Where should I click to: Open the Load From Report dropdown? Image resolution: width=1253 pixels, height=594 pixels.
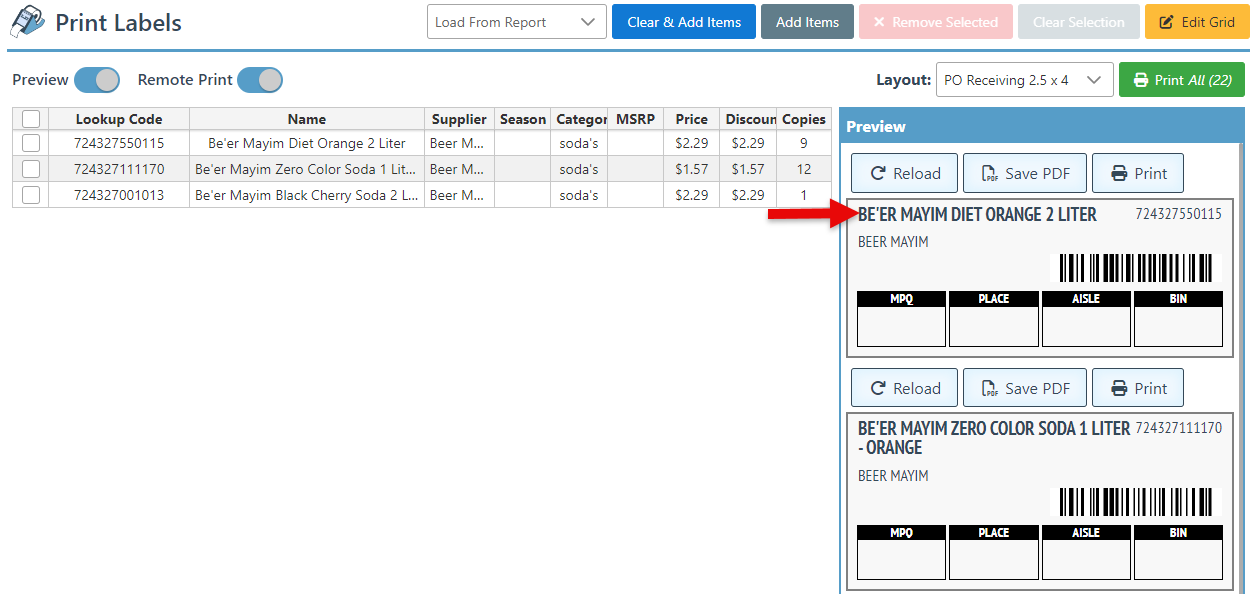[516, 22]
